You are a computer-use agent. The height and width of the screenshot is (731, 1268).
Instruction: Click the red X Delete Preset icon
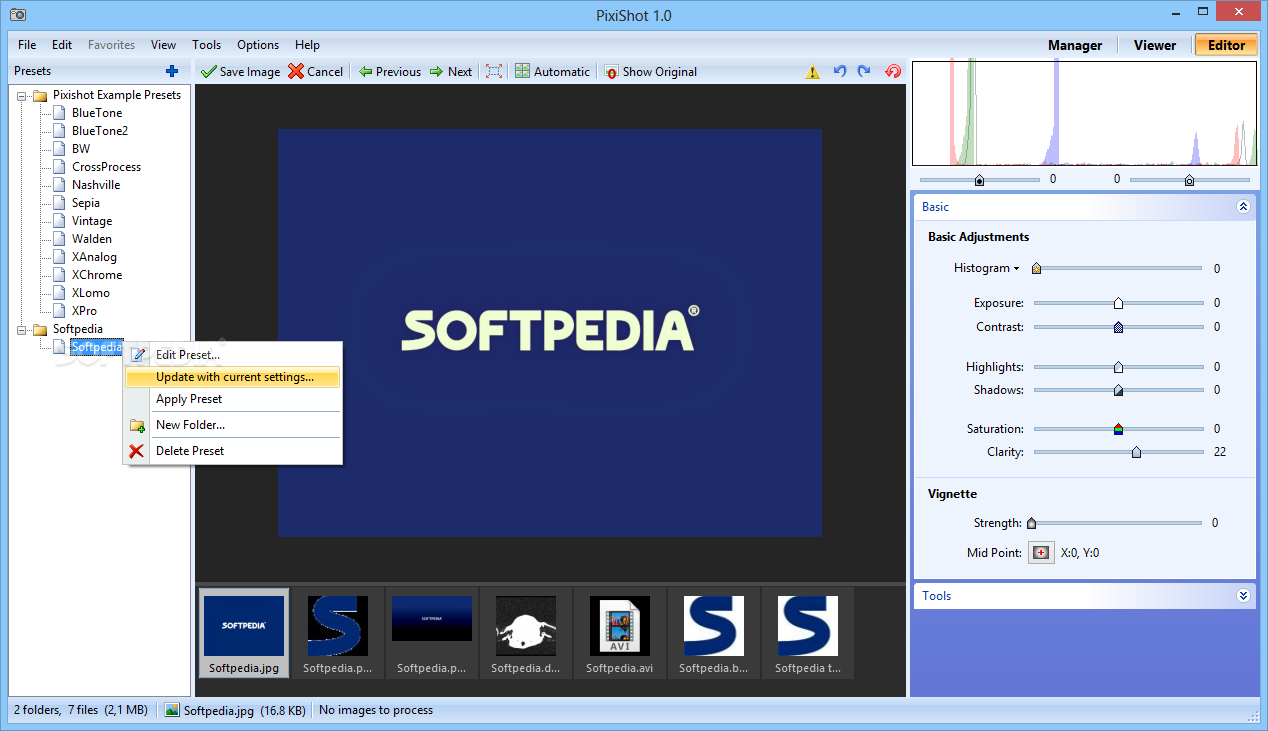(137, 451)
